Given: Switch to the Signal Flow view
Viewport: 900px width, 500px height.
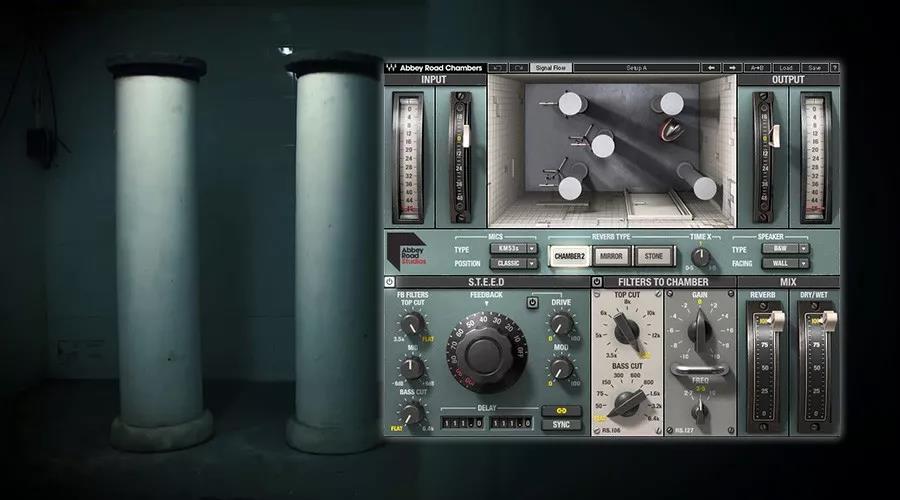Looking at the screenshot, I should (x=550, y=68).
